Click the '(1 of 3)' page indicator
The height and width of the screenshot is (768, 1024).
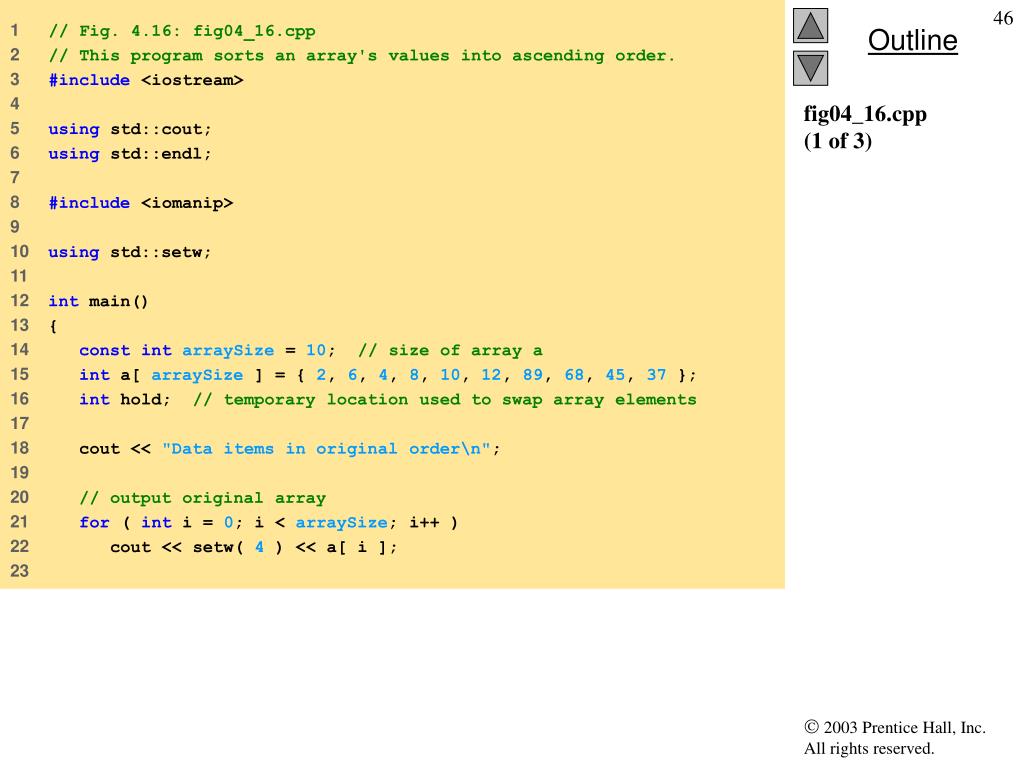(837, 141)
